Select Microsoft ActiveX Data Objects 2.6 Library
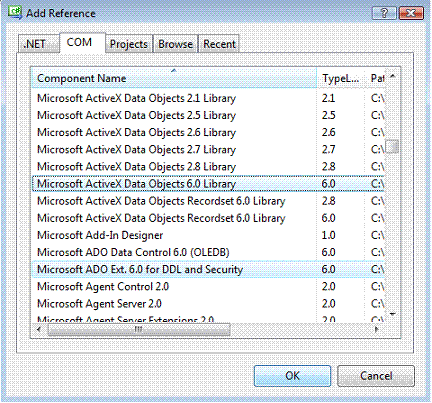This screenshot has height=403, width=432. (208, 132)
